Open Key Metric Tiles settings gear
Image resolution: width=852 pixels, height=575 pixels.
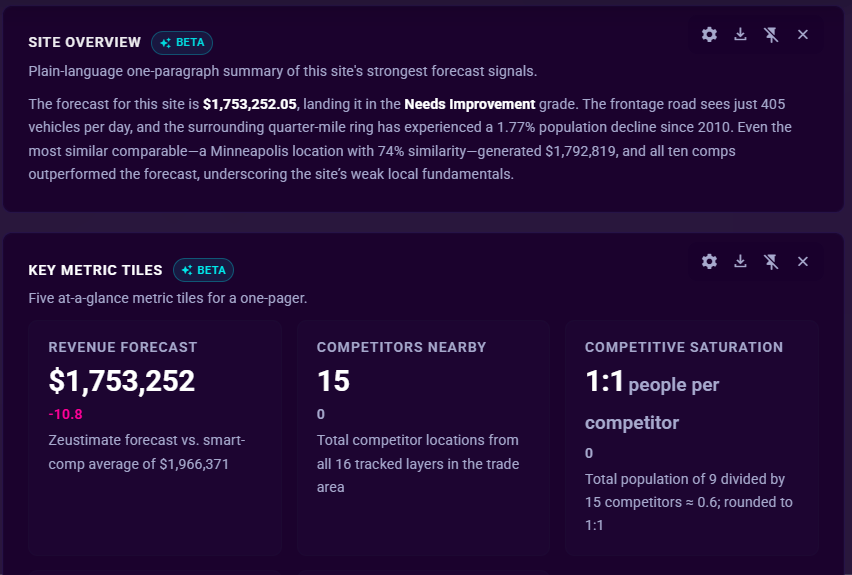(709, 262)
